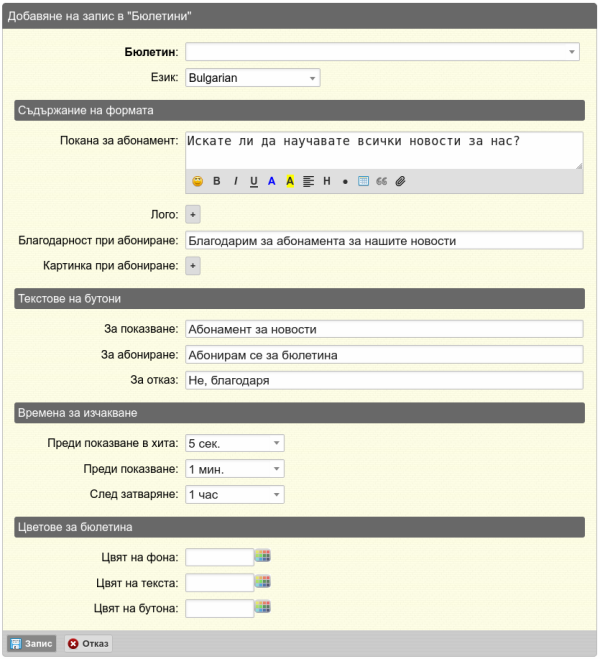The image size is (600, 659).
Task: Click the Лого: label
Action: pos(164,215)
